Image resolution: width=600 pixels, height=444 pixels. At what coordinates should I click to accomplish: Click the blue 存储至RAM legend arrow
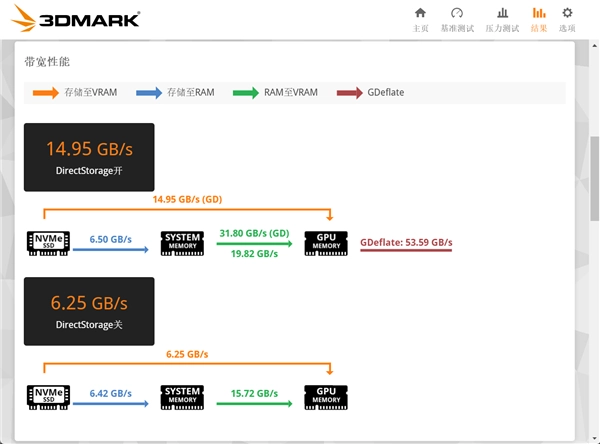pos(150,93)
